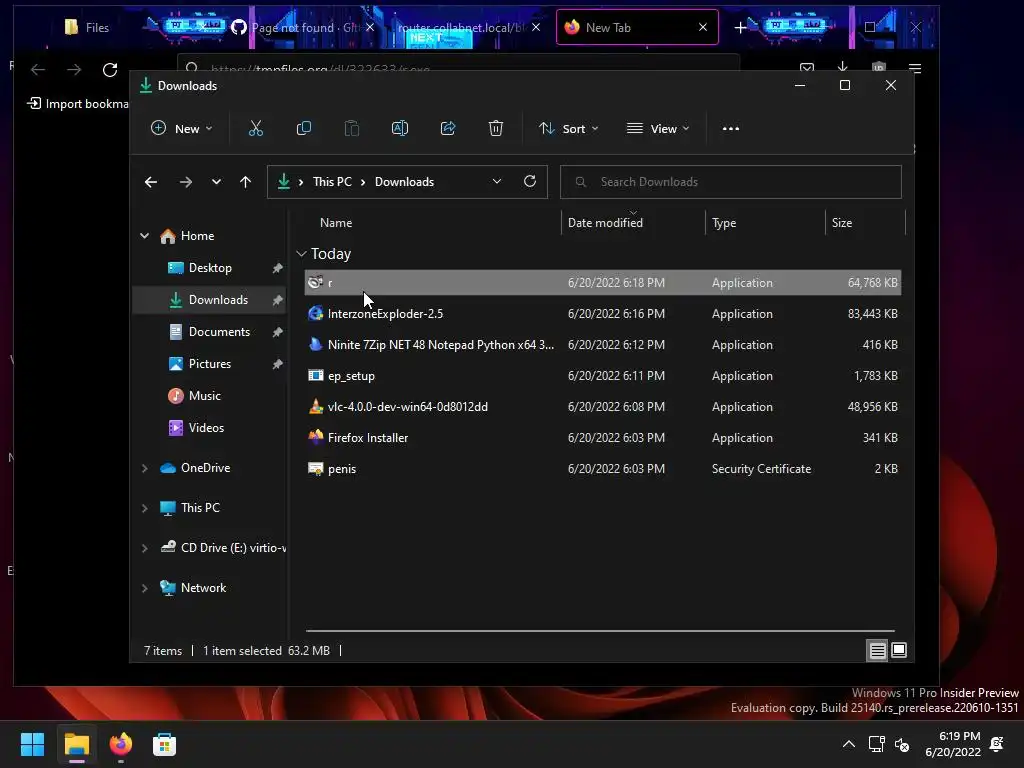
Task: Switch to details view layout icon
Action: tap(877, 650)
